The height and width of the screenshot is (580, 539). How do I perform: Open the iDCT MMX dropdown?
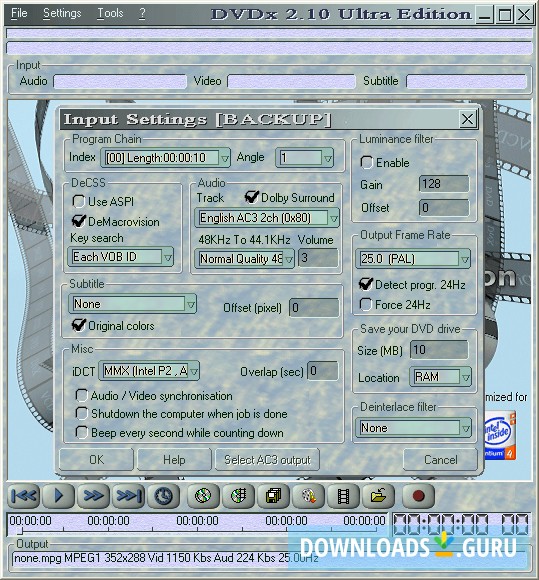149,371
